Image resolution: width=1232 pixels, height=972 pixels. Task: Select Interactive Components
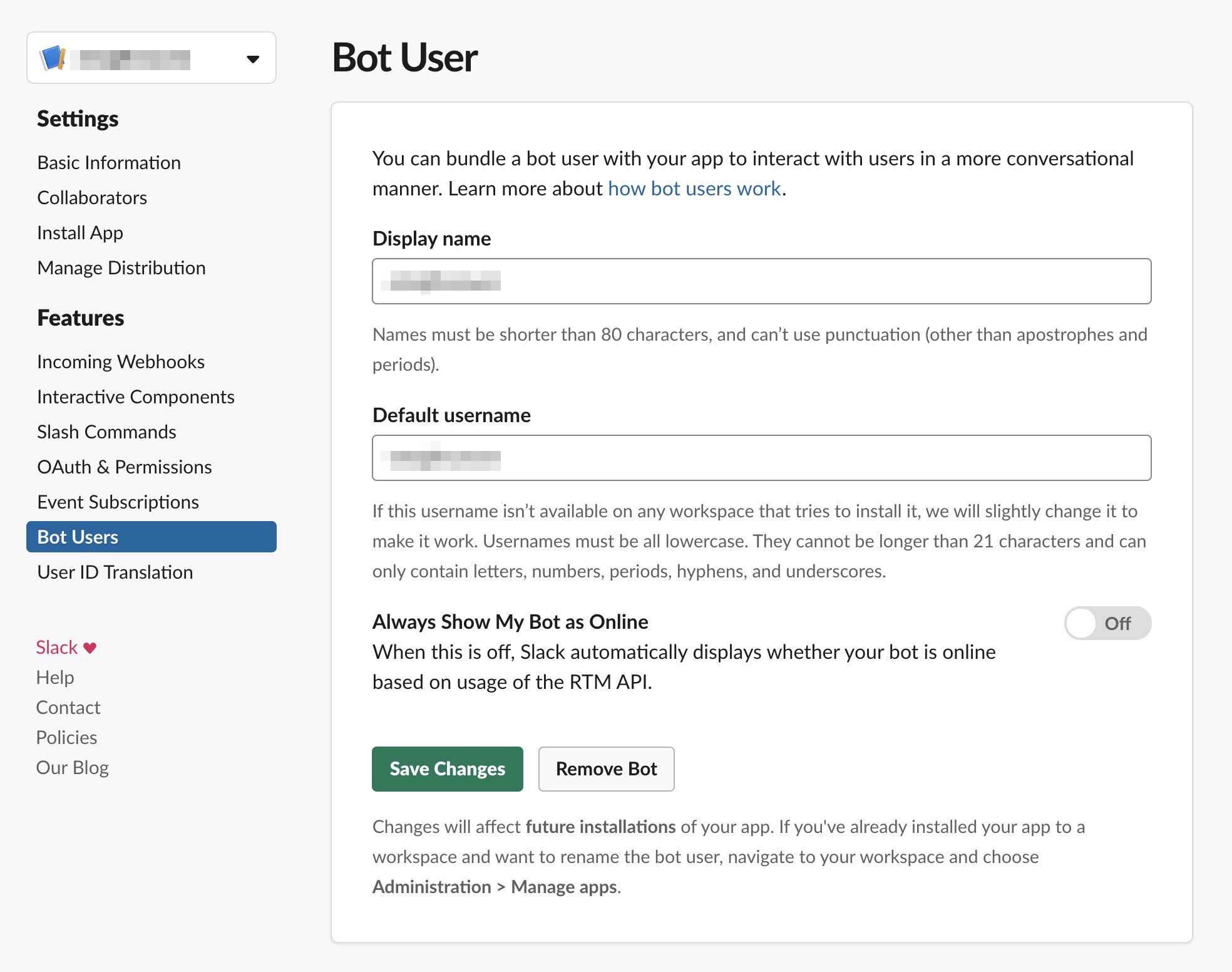(136, 396)
